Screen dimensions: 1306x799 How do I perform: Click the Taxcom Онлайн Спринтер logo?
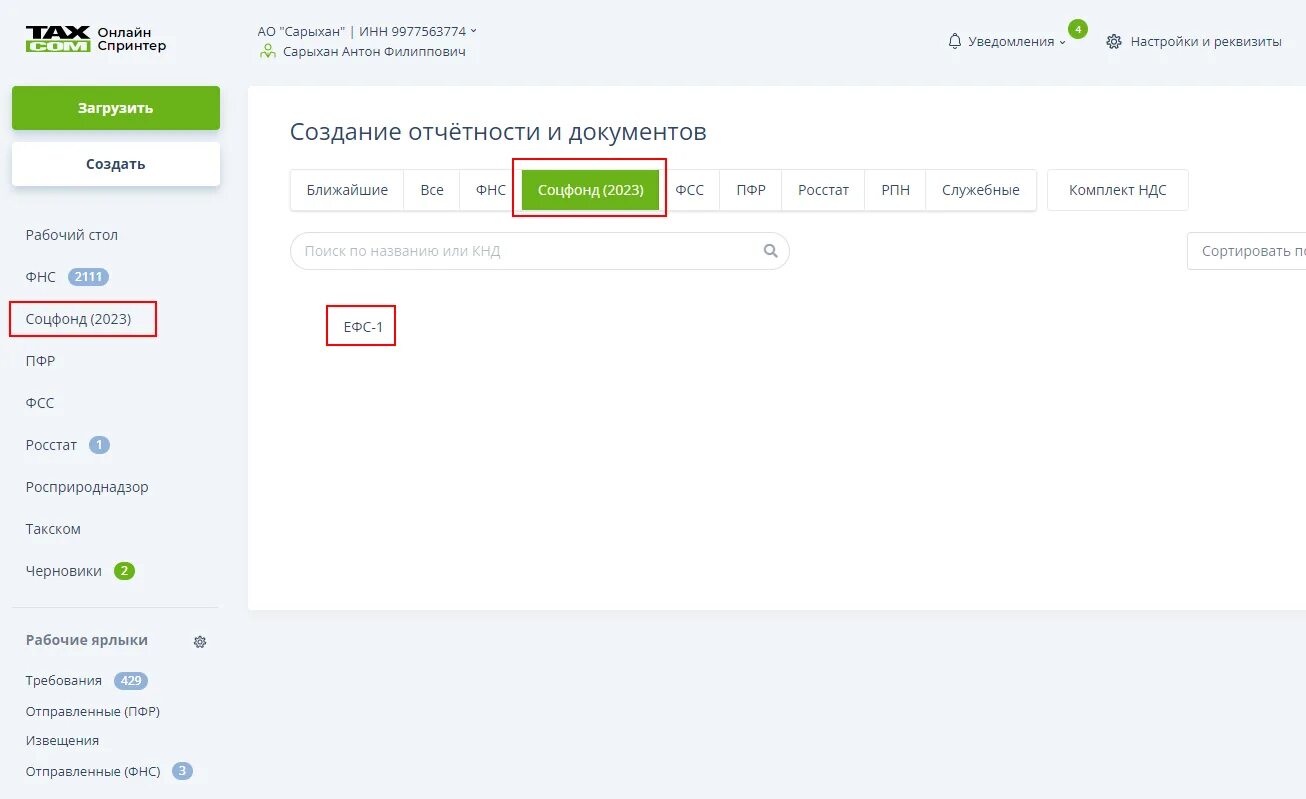coord(96,39)
